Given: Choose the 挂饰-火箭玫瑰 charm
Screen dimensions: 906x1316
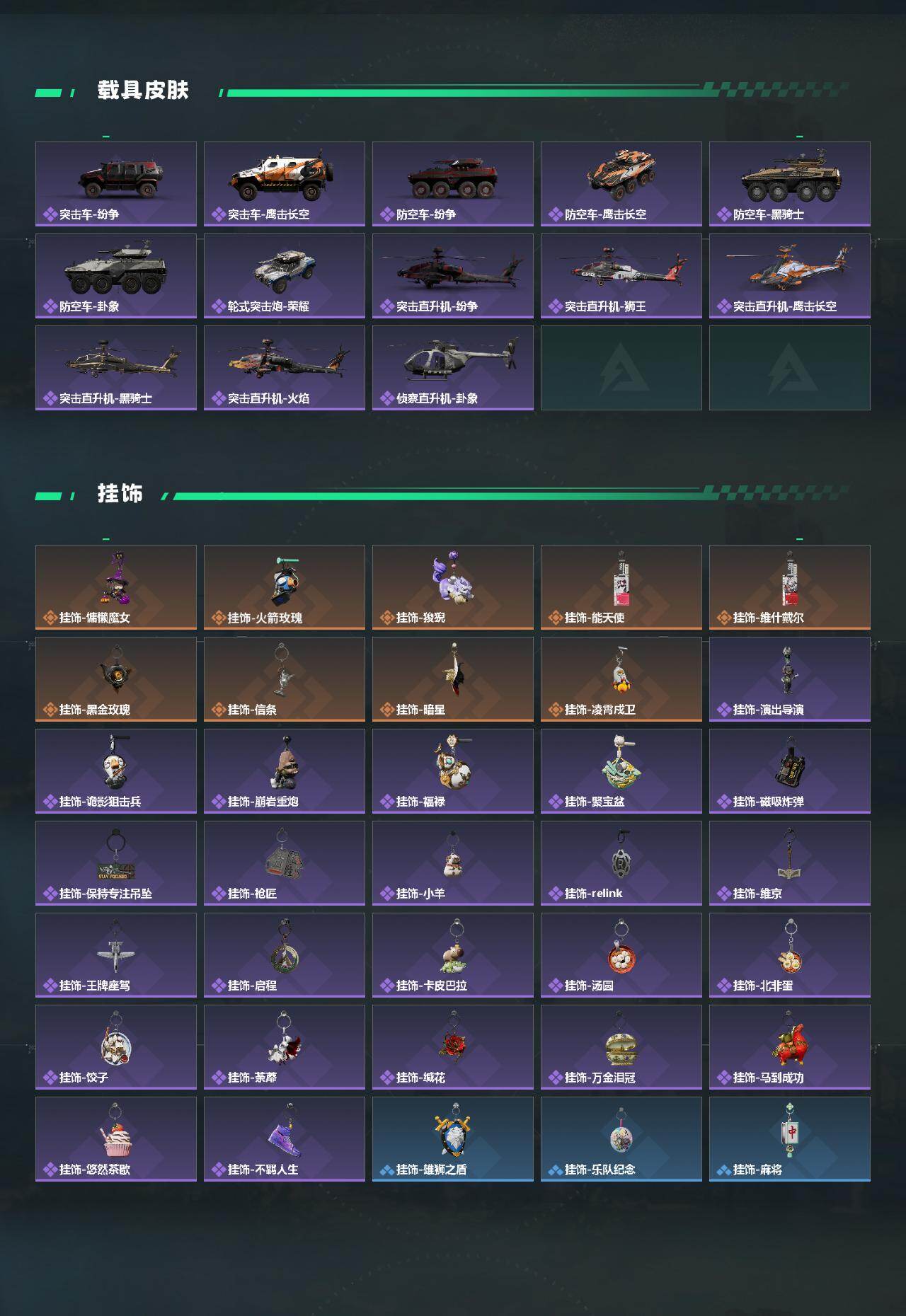Looking at the screenshot, I should pos(285,587).
